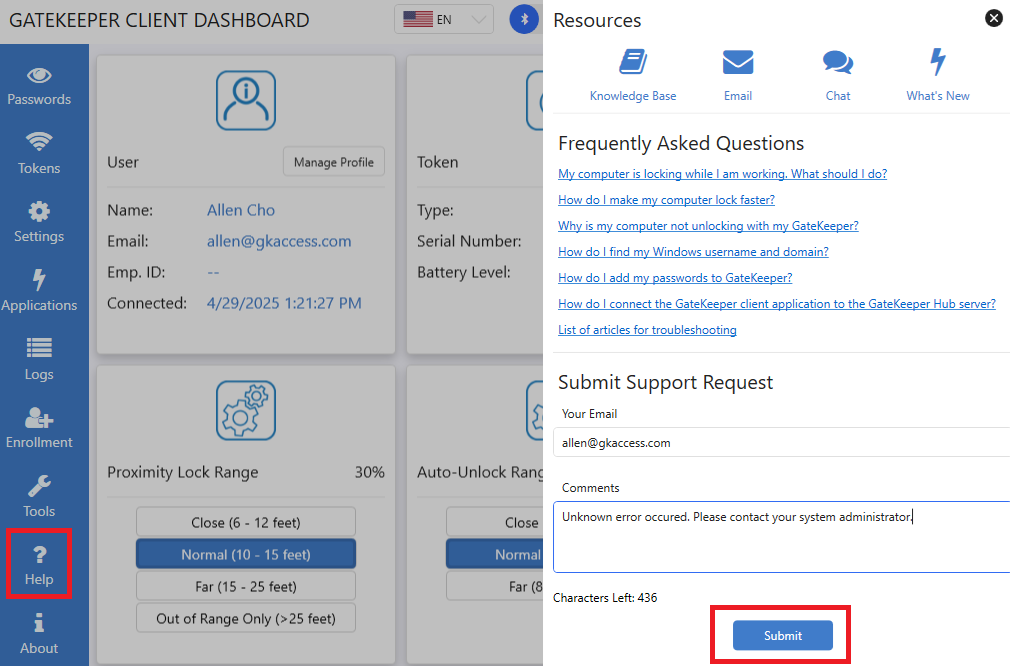Click the Battery Level label in Token card
Image resolution: width=1015 pixels, height=669 pixels.
pyautogui.click(x=463, y=272)
